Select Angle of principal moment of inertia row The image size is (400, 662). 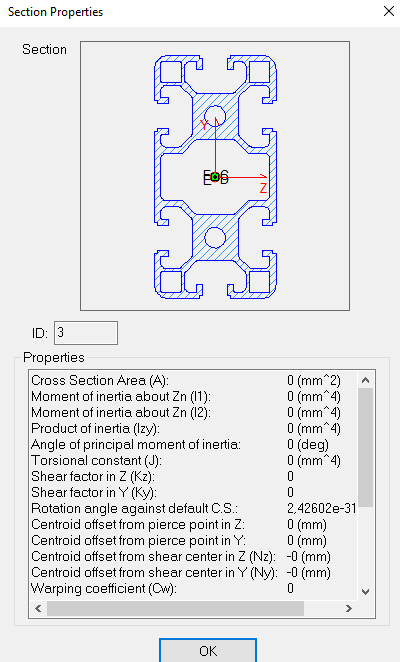tap(193, 445)
